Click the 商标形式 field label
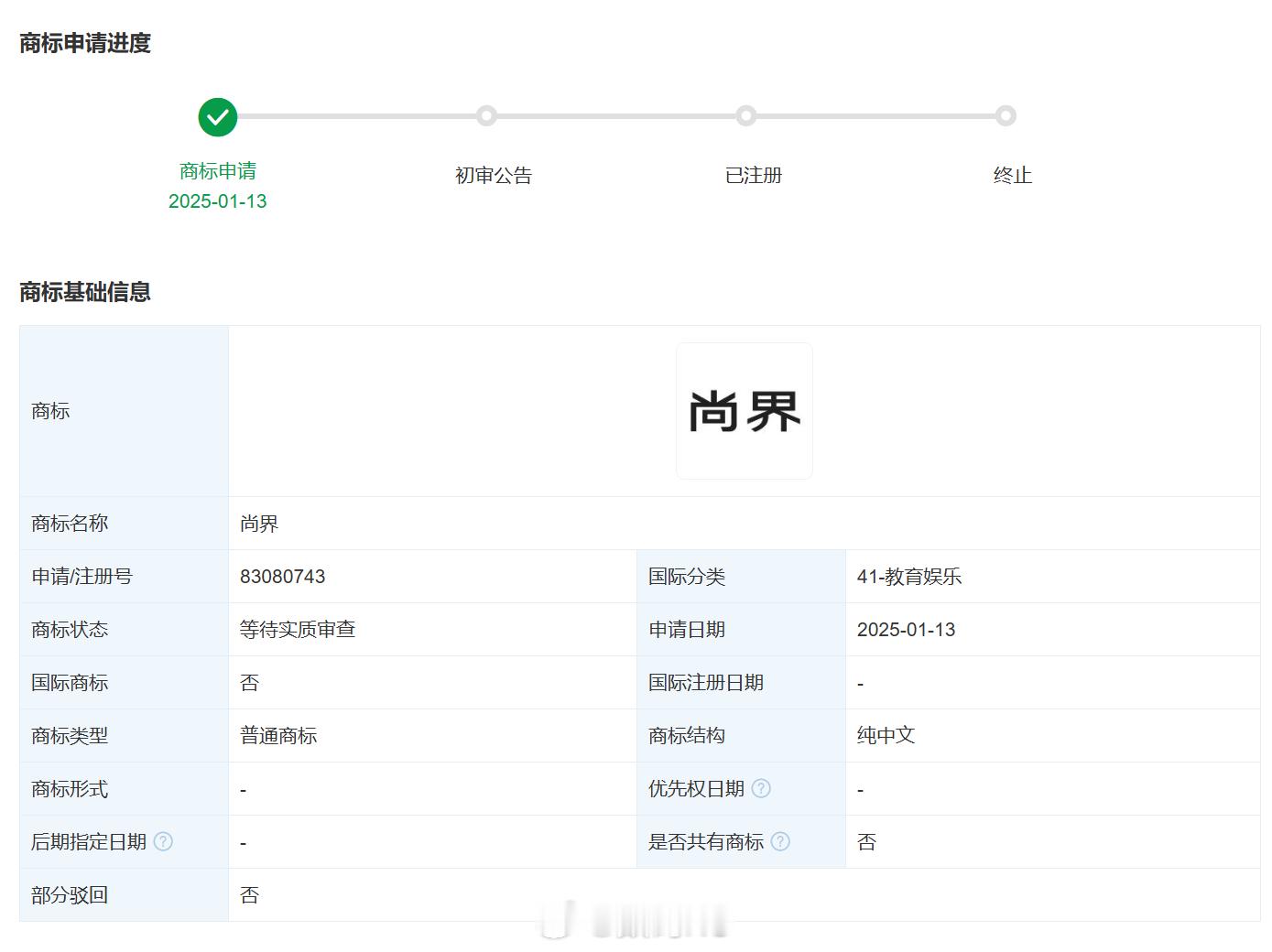Screen dimensions: 1272x952 [70, 789]
